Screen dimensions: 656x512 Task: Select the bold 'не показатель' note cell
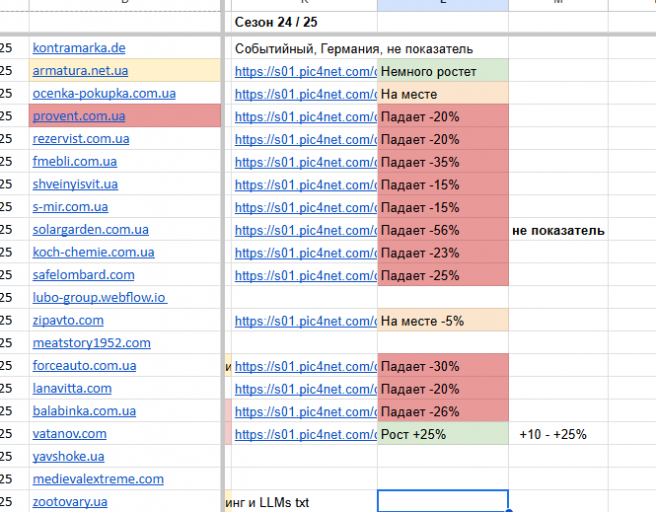pyautogui.click(x=558, y=229)
